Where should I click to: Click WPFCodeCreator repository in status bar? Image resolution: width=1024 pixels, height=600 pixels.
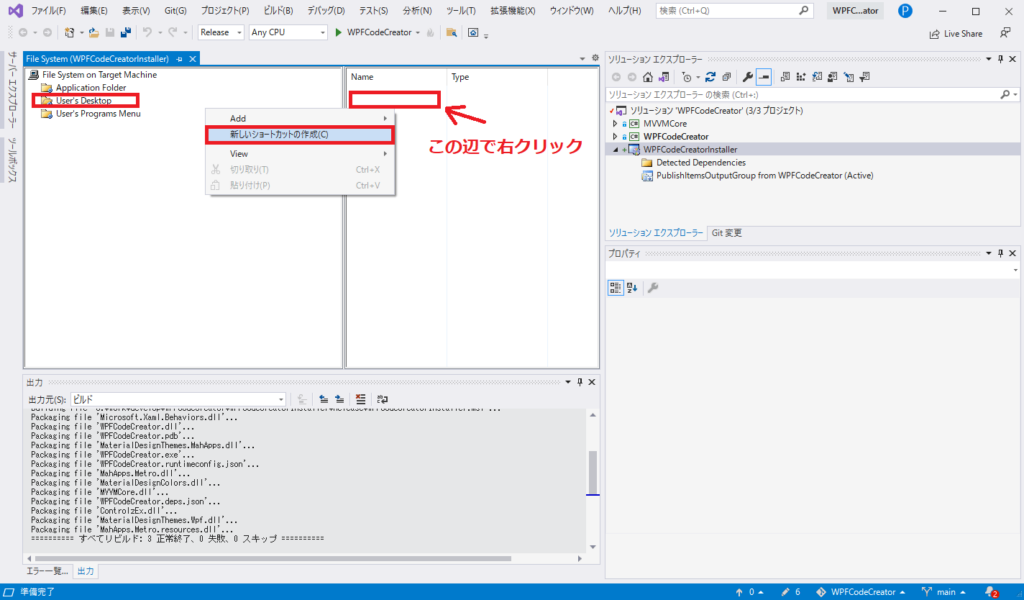tap(860, 592)
